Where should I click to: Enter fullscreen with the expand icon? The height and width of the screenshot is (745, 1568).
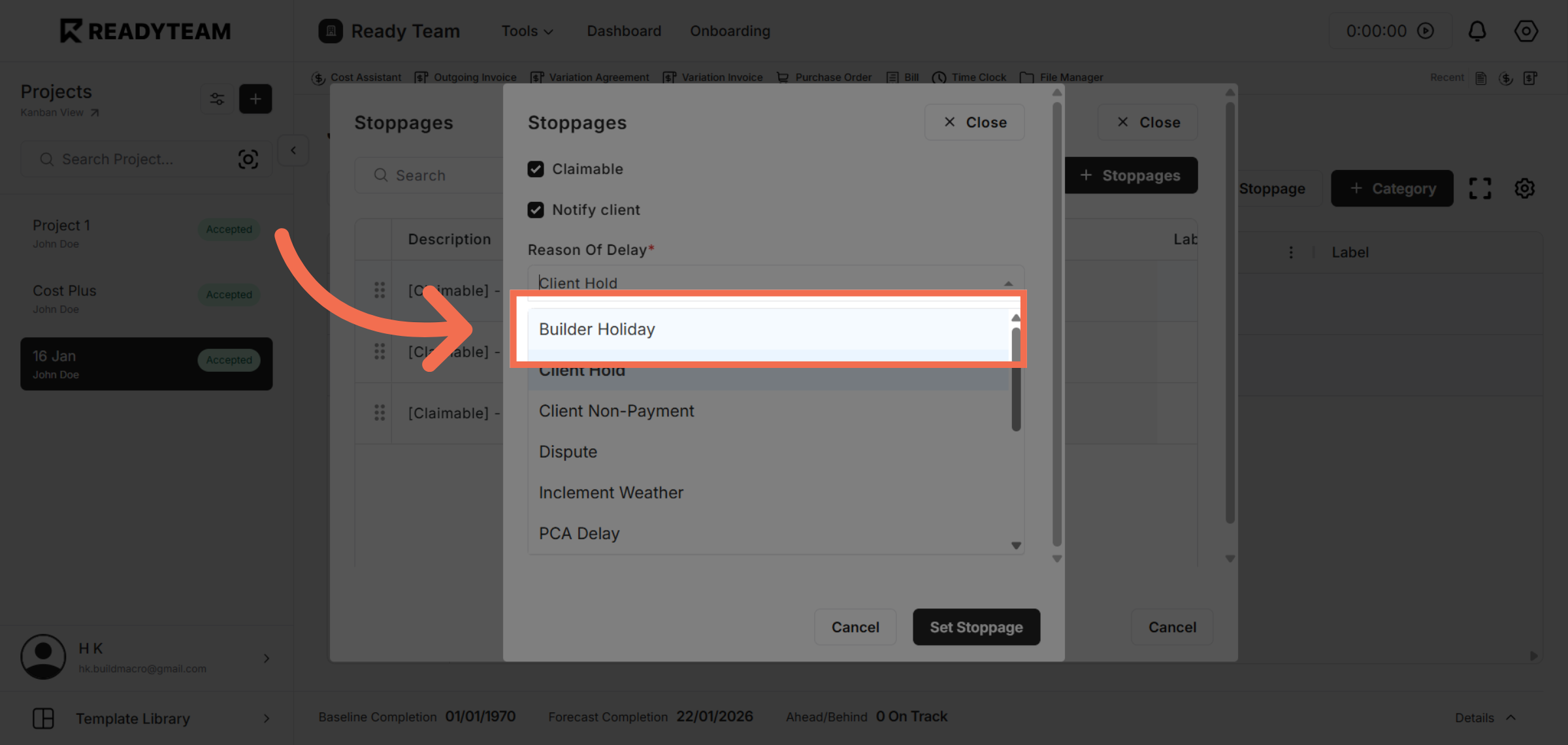pyautogui.click(x=1480, y=188)
